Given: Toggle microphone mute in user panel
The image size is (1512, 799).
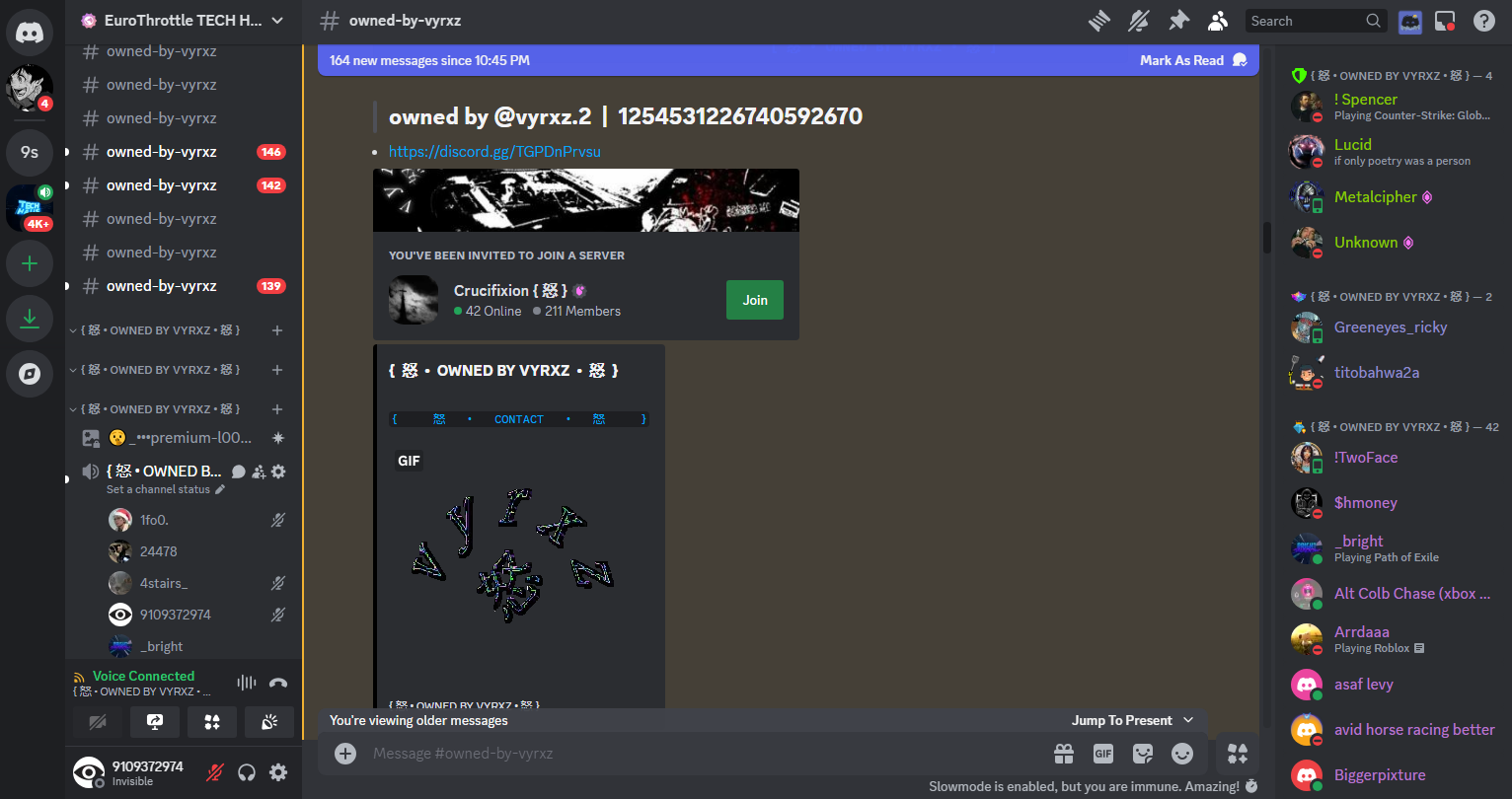Looking at the screenshot, I should click(x=214, y=772).
